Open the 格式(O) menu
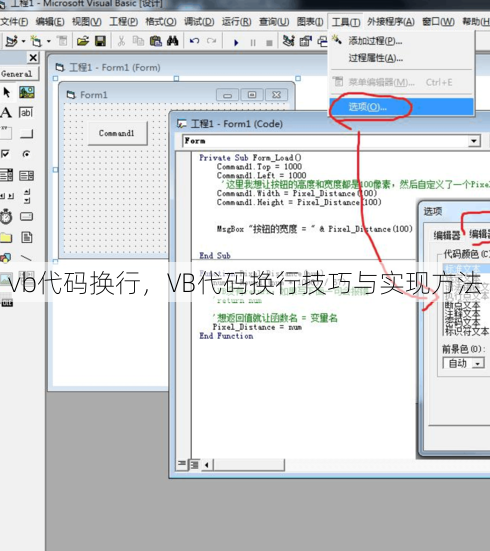Image resolution: width=490 pixels, height=551 pixels. 161,22
